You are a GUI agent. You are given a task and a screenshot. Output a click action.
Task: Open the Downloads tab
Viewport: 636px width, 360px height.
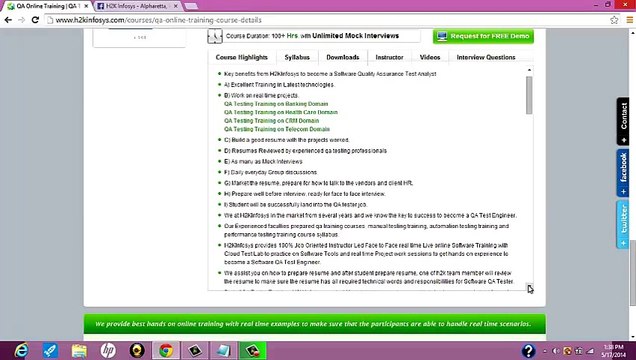[x=343, y=57]
